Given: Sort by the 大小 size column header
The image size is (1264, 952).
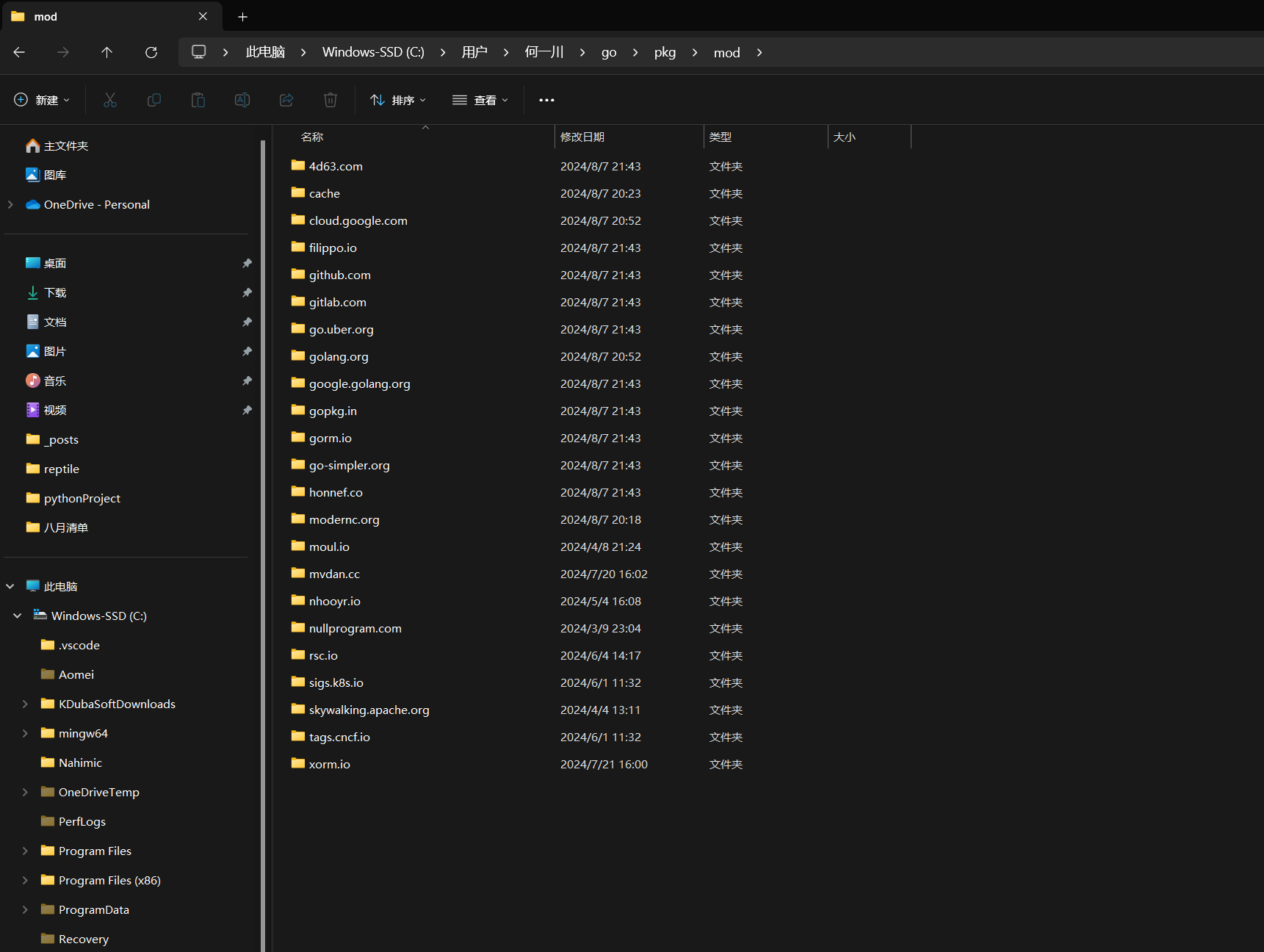Looking at the screenshot, I should coord(870,137).
